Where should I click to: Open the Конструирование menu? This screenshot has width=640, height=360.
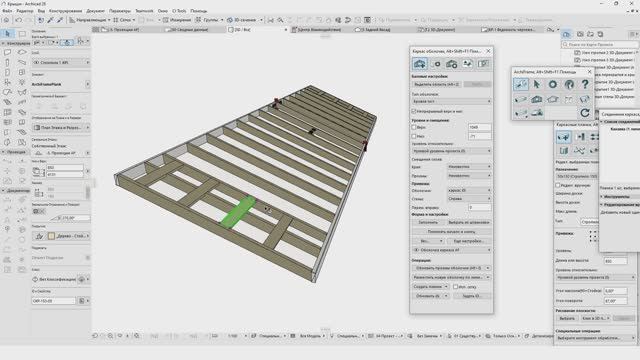click(x=65, y=11)
